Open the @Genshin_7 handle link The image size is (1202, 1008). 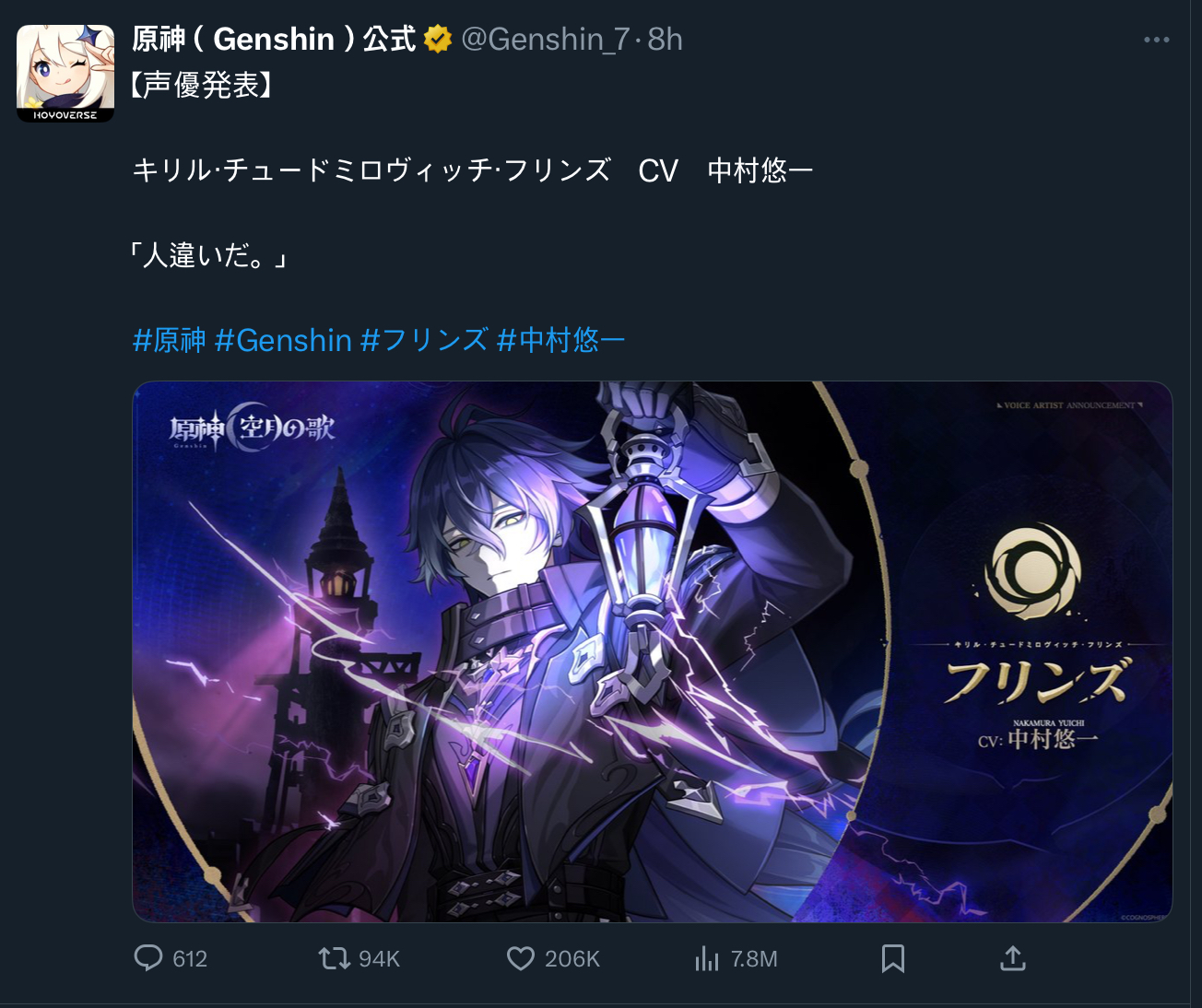coord(545,40)
